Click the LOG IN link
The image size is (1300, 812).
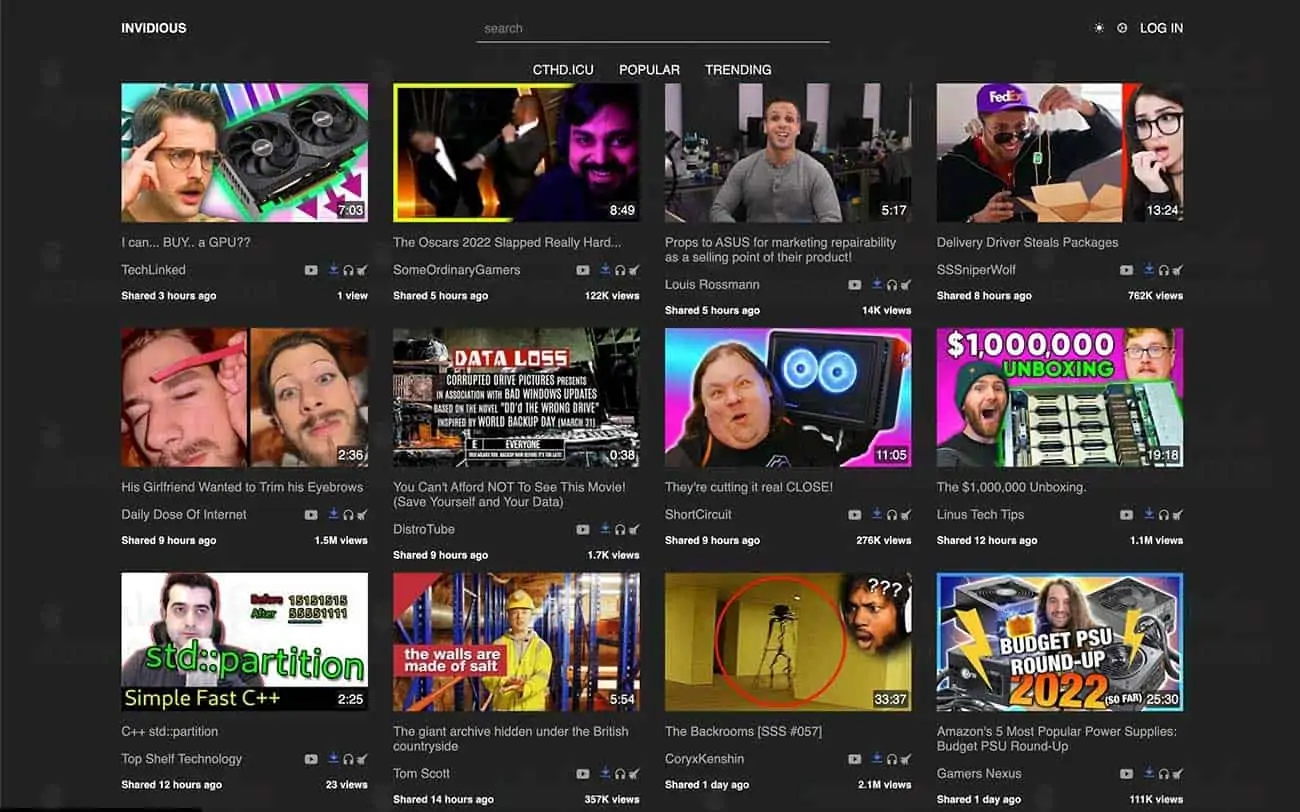(x=1161, y=28)
